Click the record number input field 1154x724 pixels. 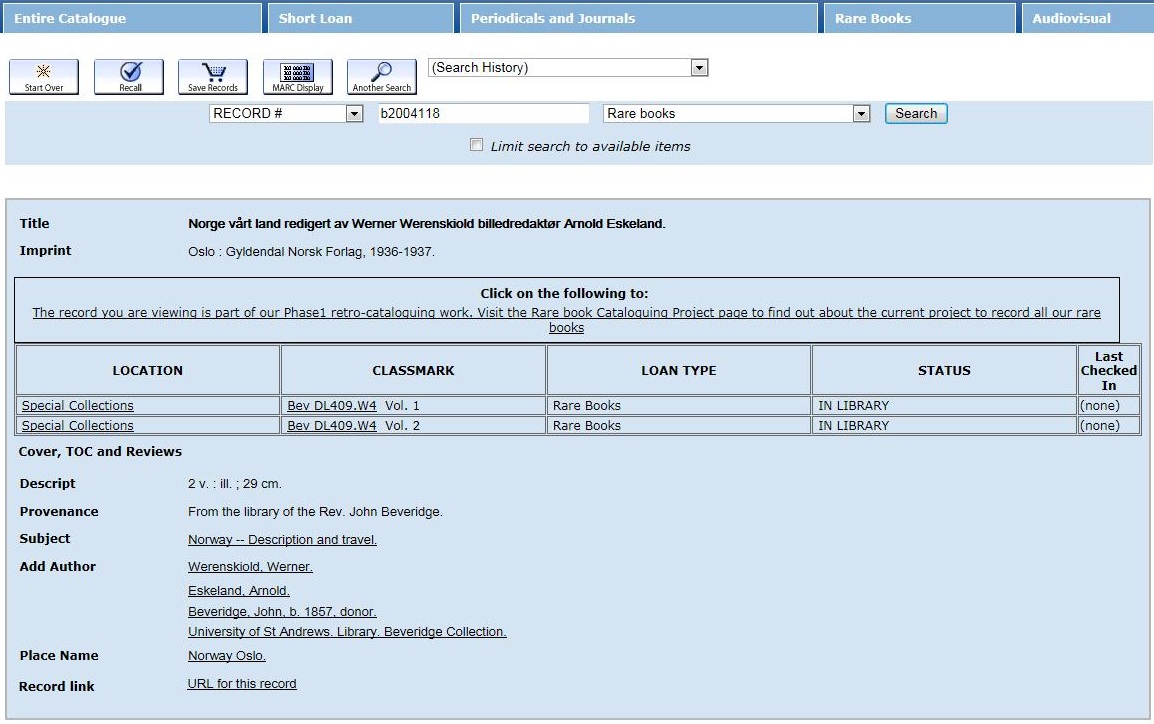pos(484,113)
